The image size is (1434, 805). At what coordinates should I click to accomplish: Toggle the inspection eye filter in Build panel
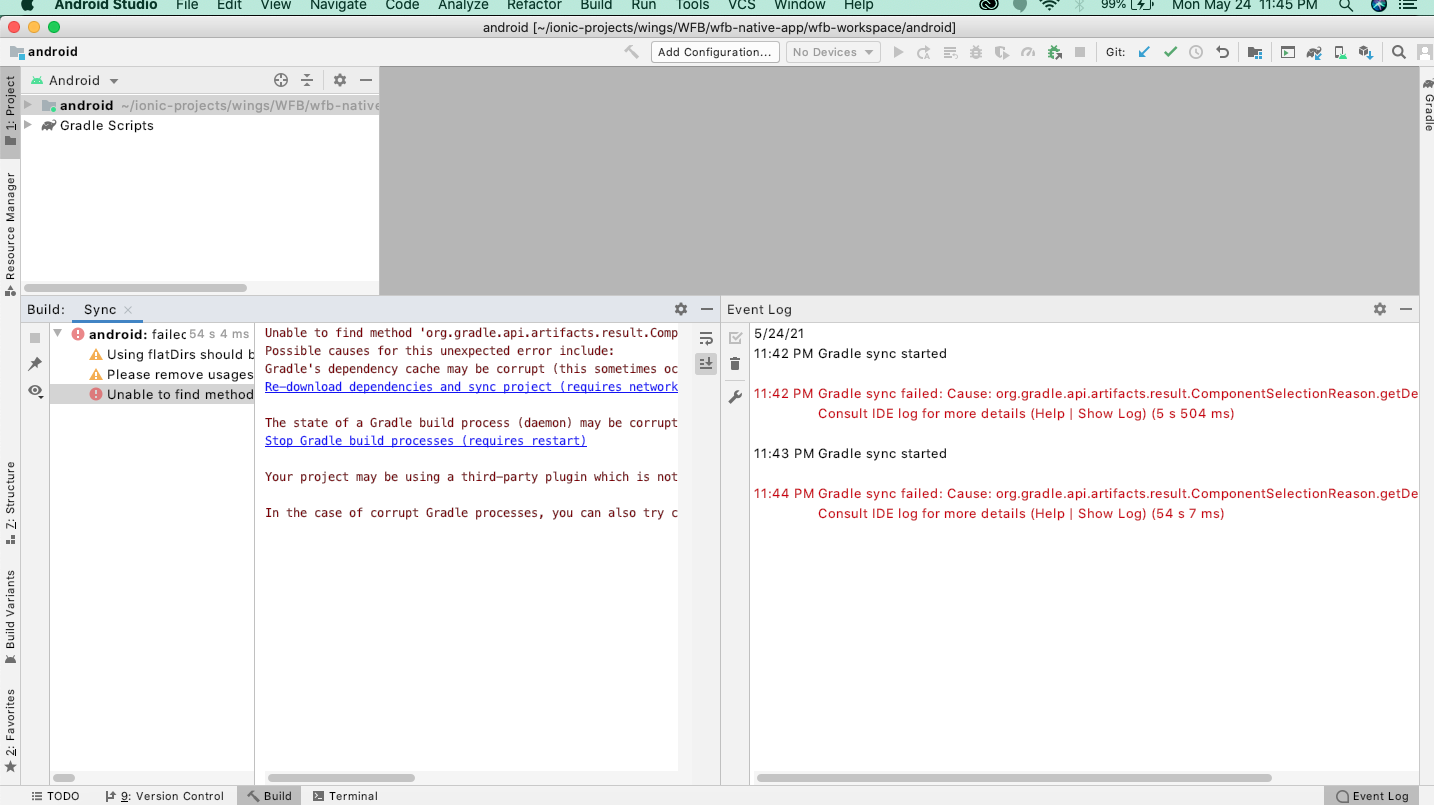(35, 392)
